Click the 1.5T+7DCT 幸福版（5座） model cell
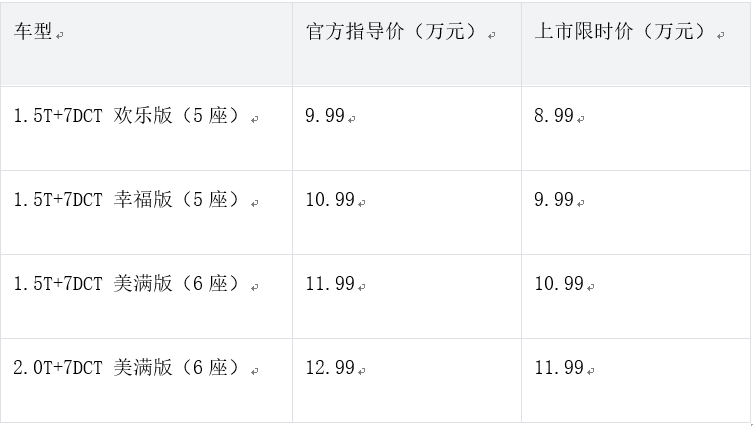 coord(130,200)
